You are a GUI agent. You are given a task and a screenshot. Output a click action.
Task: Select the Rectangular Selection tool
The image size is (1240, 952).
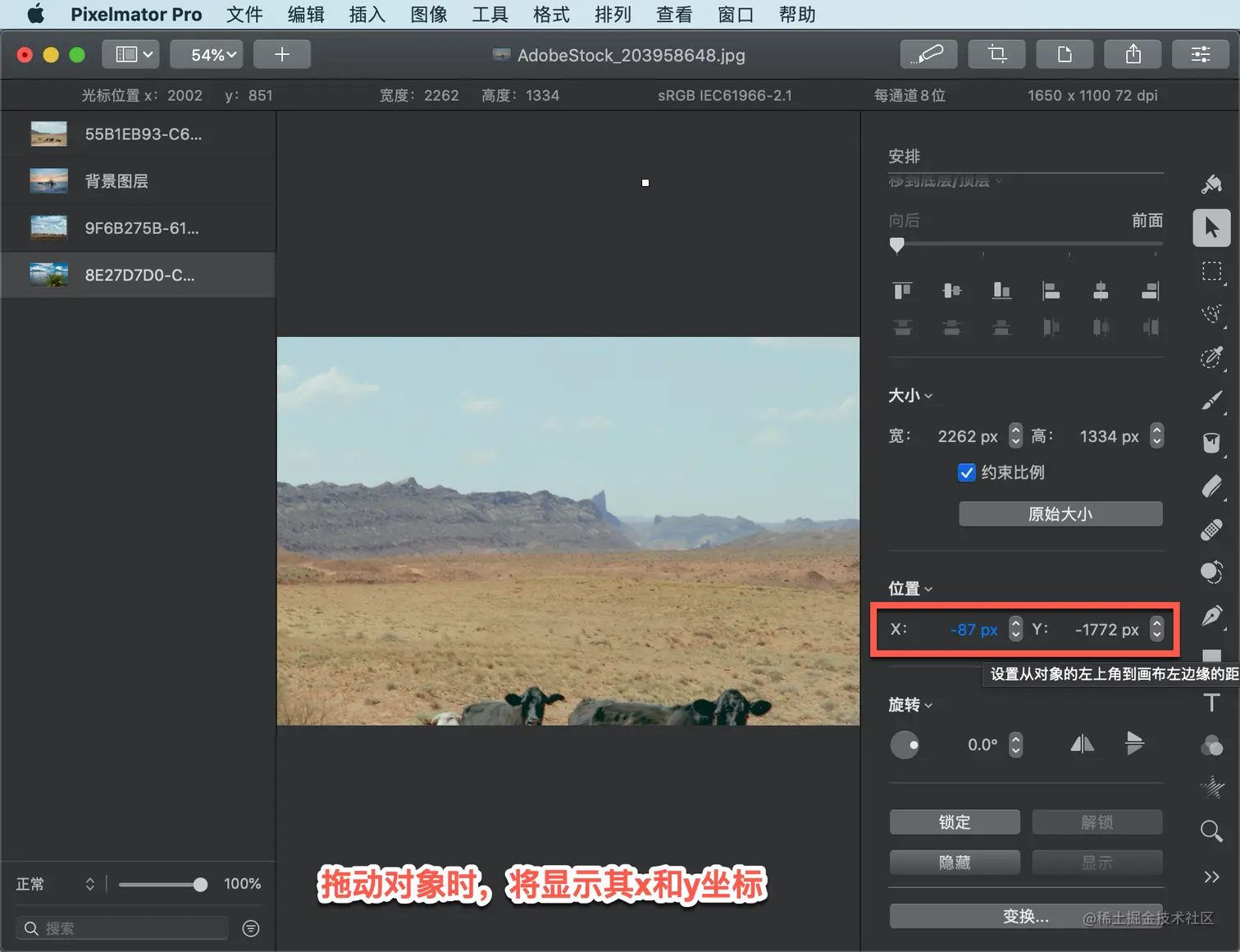1211,271
